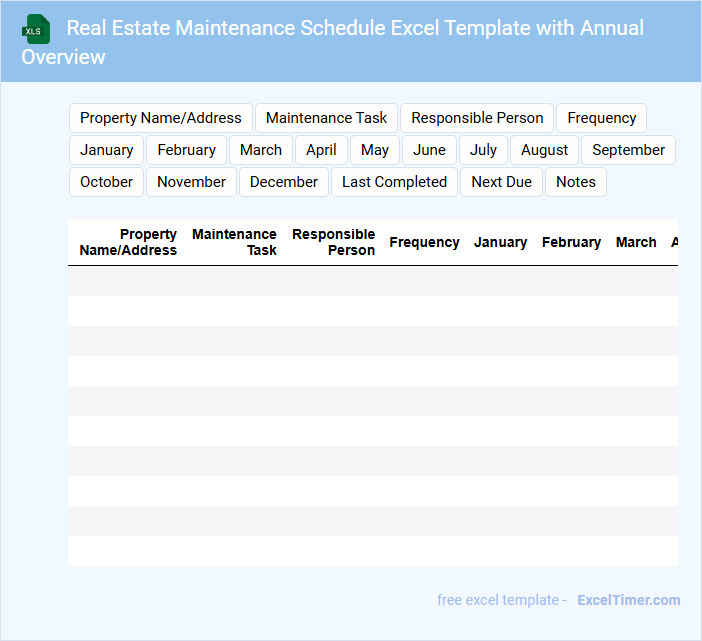Click the January month tag

click(x=107, y=150)
